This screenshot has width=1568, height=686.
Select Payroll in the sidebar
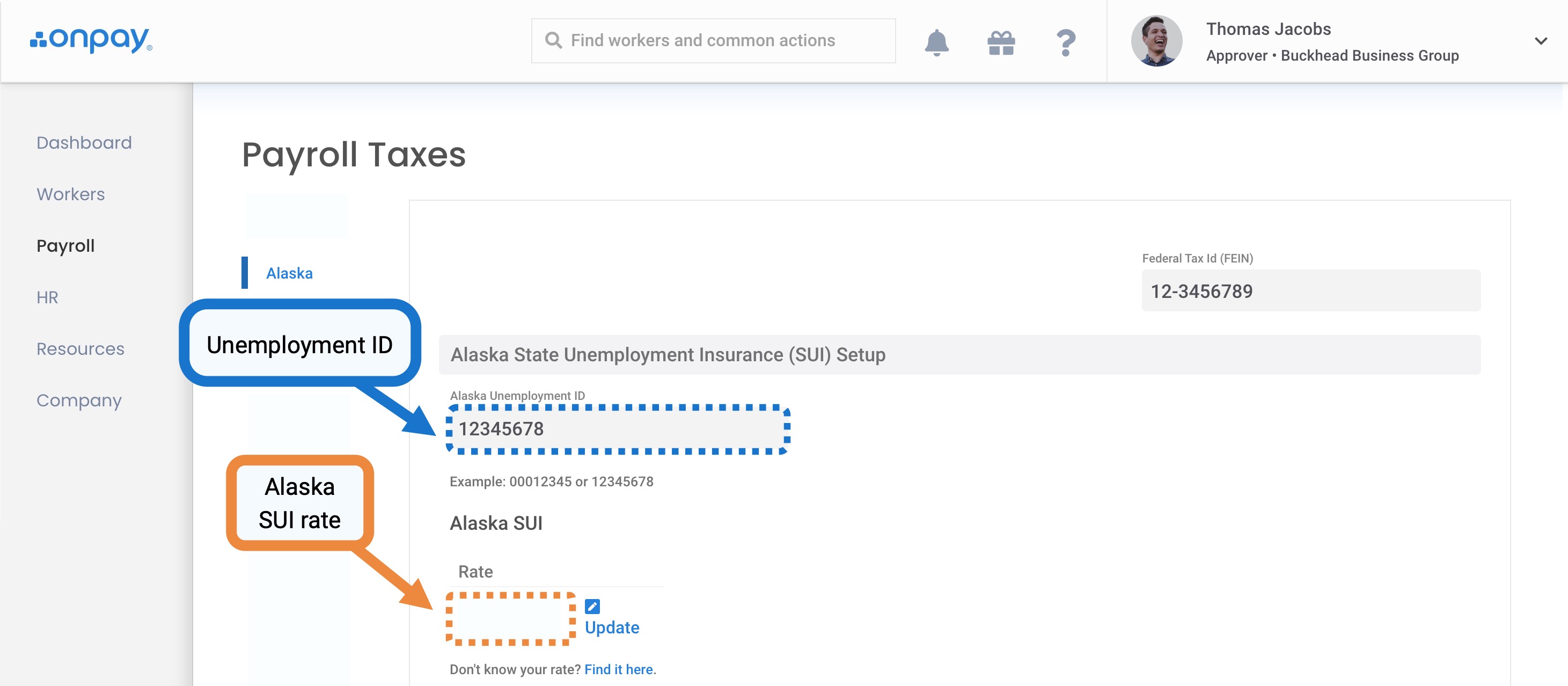[x=66, y=246]
